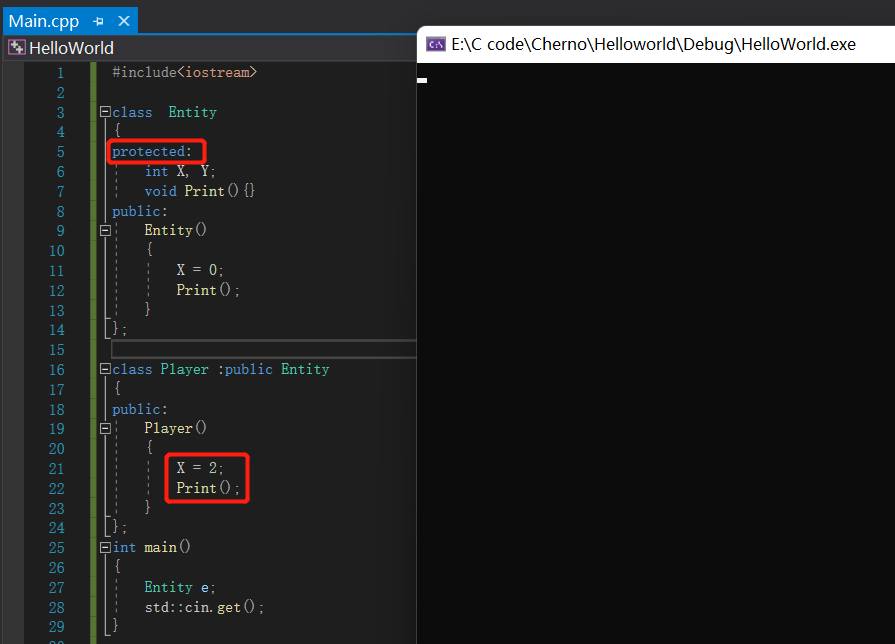Place cursor inside the console output window

650,300
